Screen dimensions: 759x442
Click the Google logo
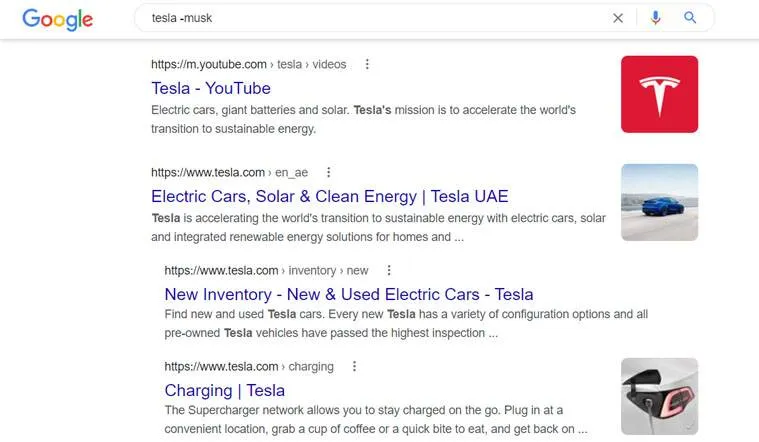coord(58,19)
